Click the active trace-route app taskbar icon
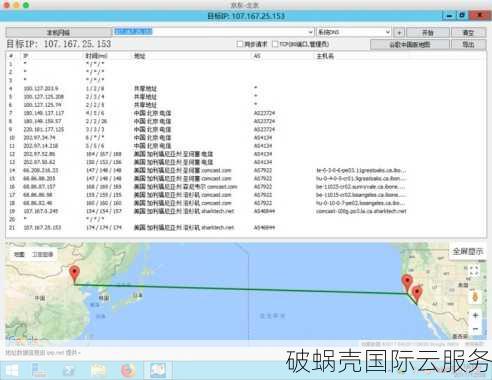 coord(158,370)
